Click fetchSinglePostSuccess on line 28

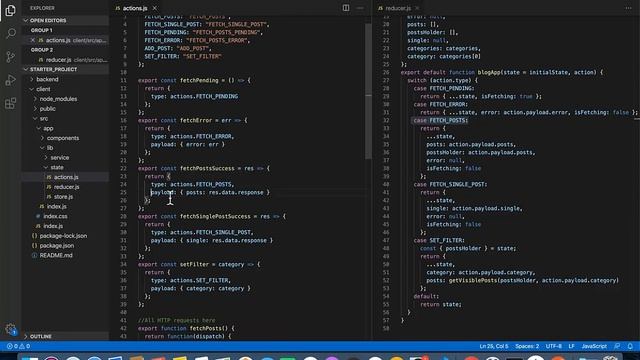tap(215, 216)
